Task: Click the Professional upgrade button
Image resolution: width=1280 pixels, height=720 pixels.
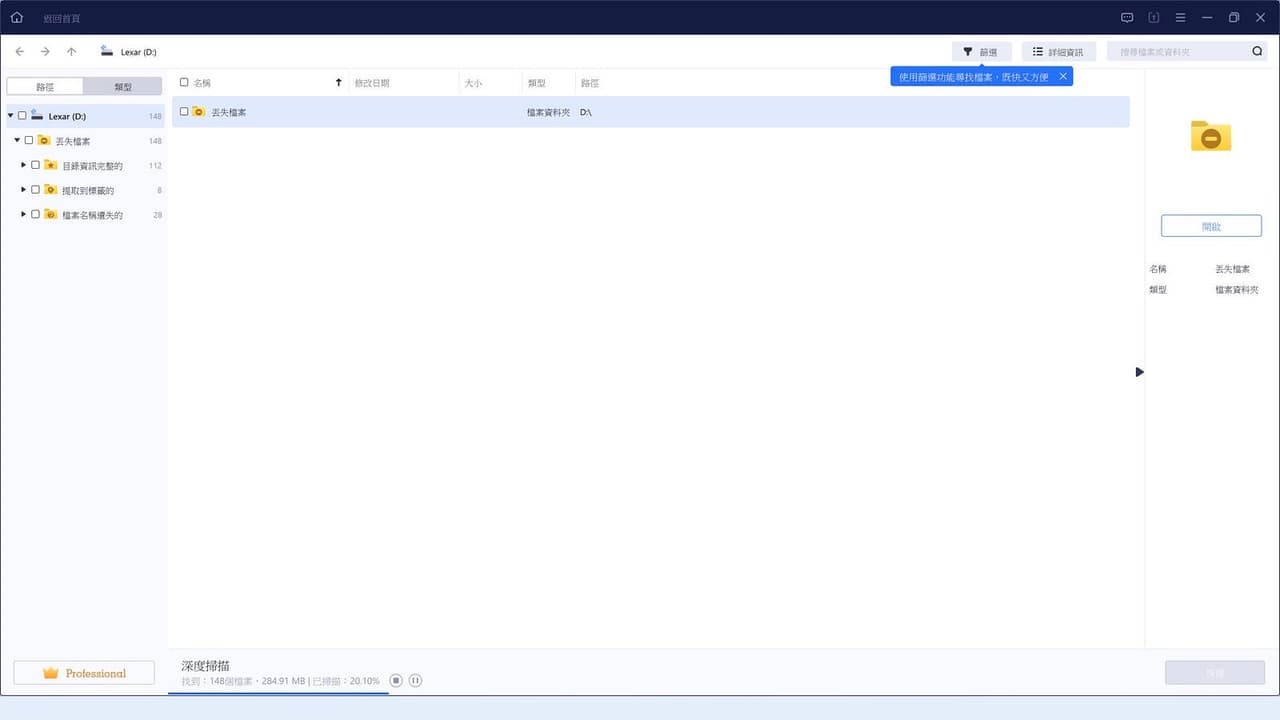Action: coord(84,673)
